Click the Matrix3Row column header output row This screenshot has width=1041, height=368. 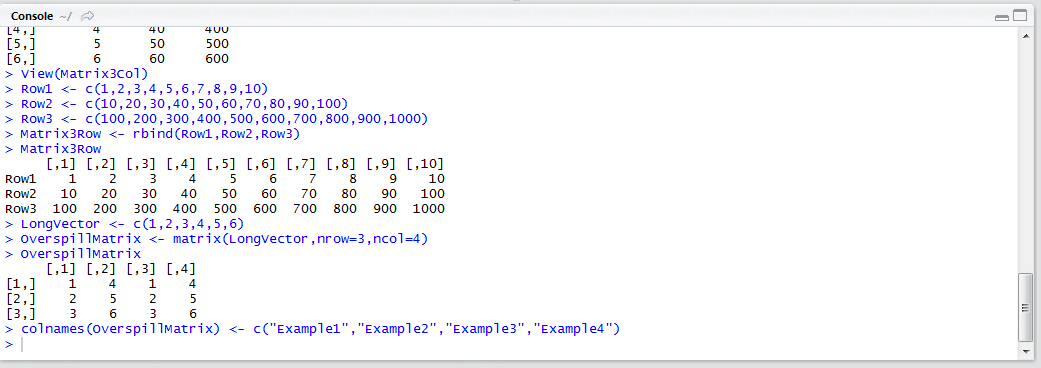coord(245,163)
